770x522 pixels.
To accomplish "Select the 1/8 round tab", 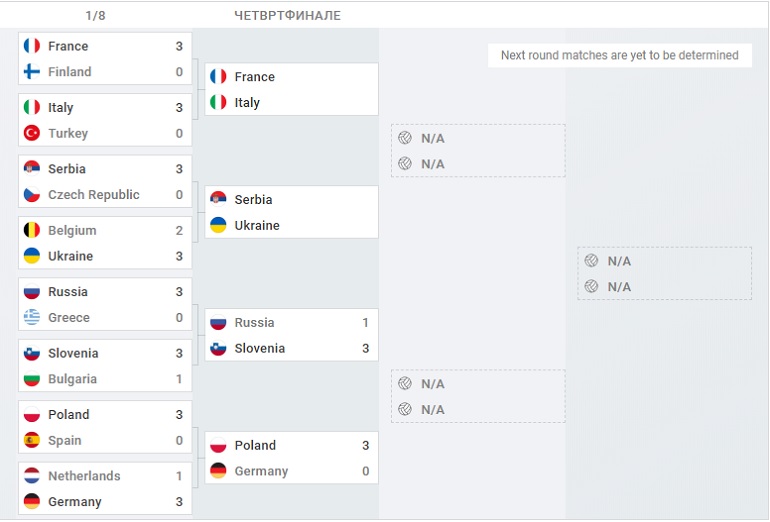I will (x=95, y=15).
